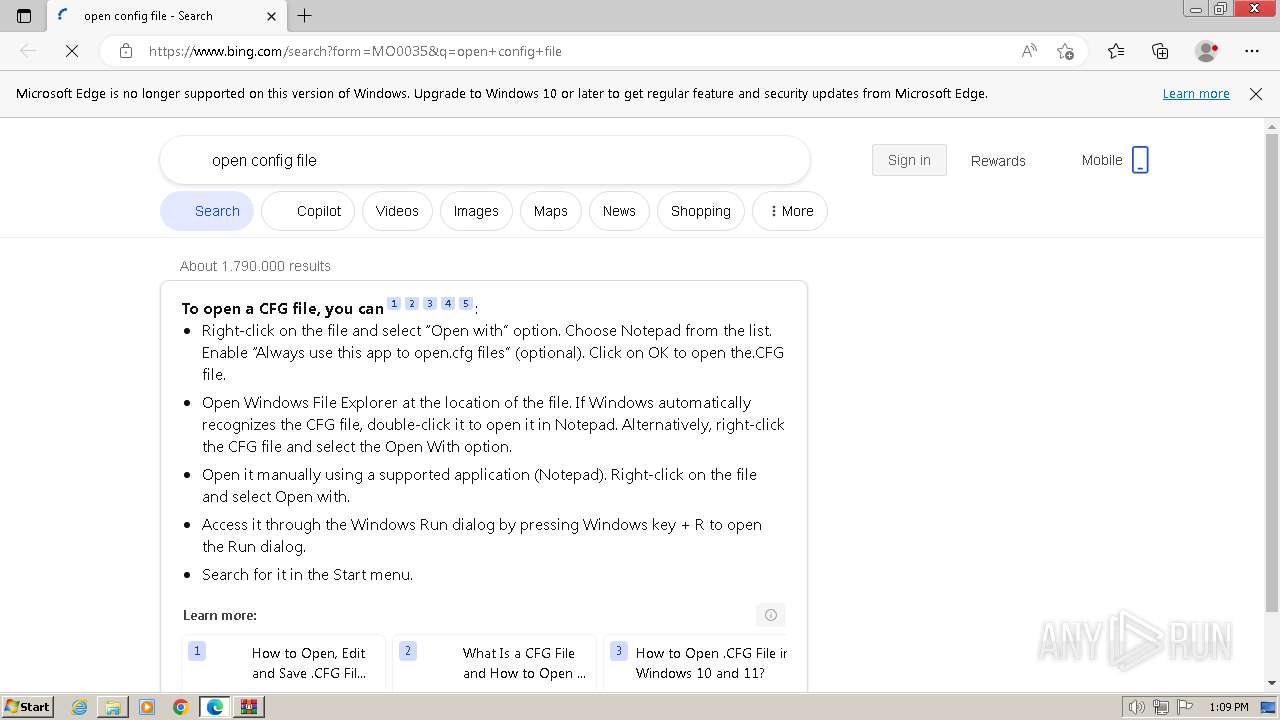Open the tab actions menu icon
1280x720 pixels.
click(x=24, y=15)
